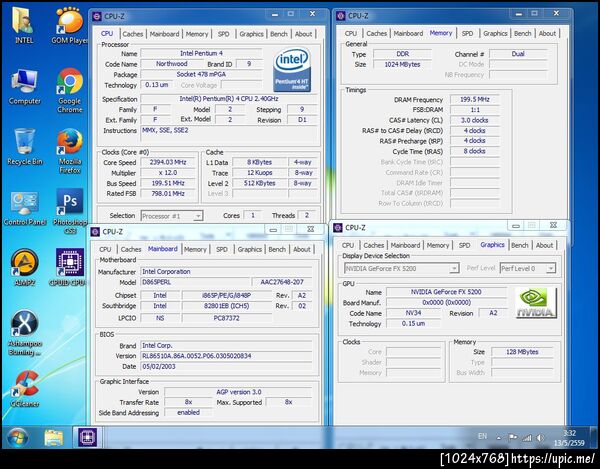This screenshot has height=469, width=600.
Task: Switch to Bench tab in the Graphics window
Action: (x=519, y=245)
